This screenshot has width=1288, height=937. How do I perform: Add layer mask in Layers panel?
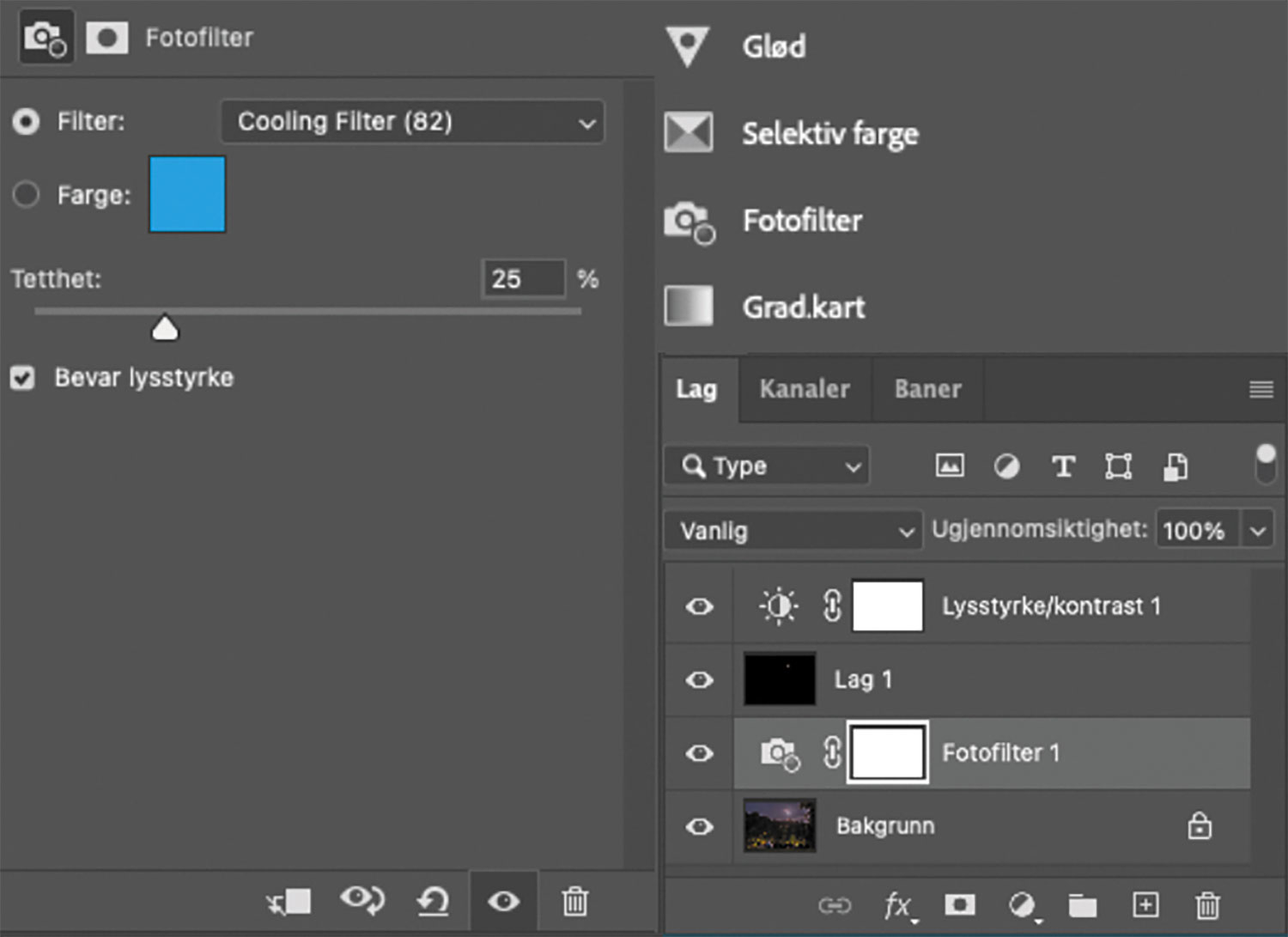tap(959, 904)
